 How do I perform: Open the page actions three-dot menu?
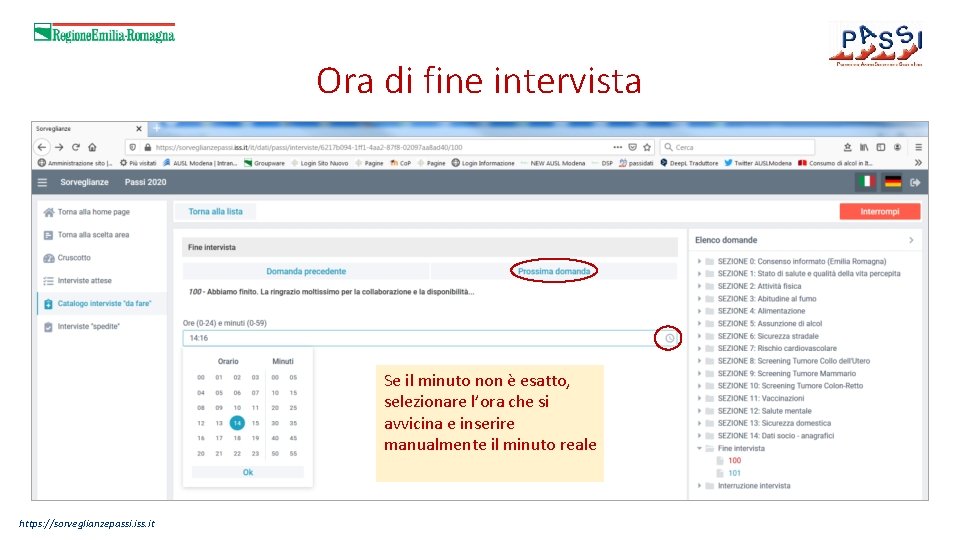pyautogui.click(x=617, y=147)
